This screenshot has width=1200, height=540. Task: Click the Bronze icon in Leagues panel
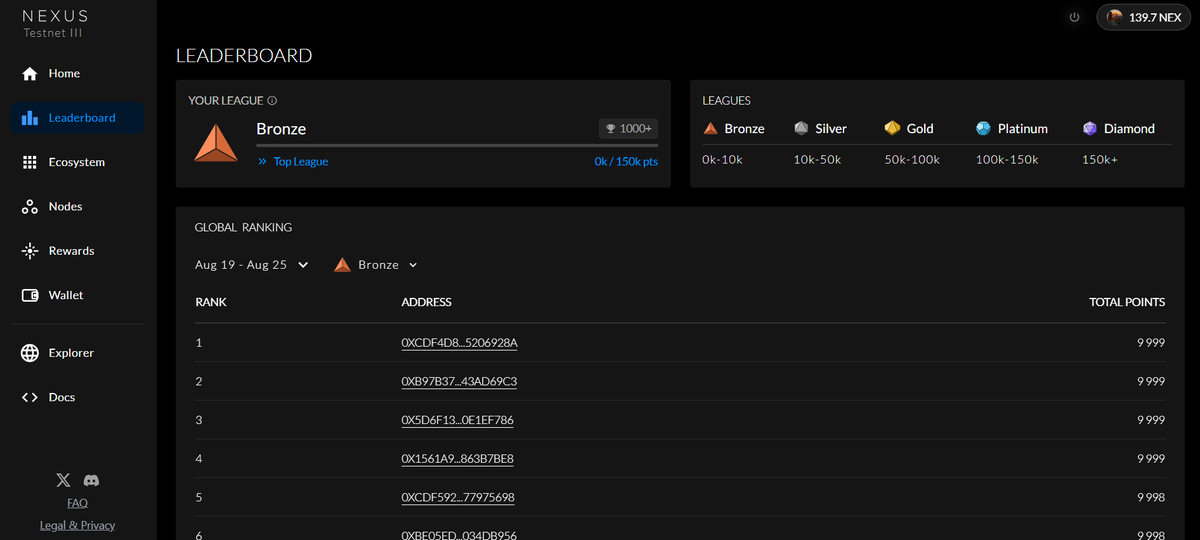tap(710, 129)
